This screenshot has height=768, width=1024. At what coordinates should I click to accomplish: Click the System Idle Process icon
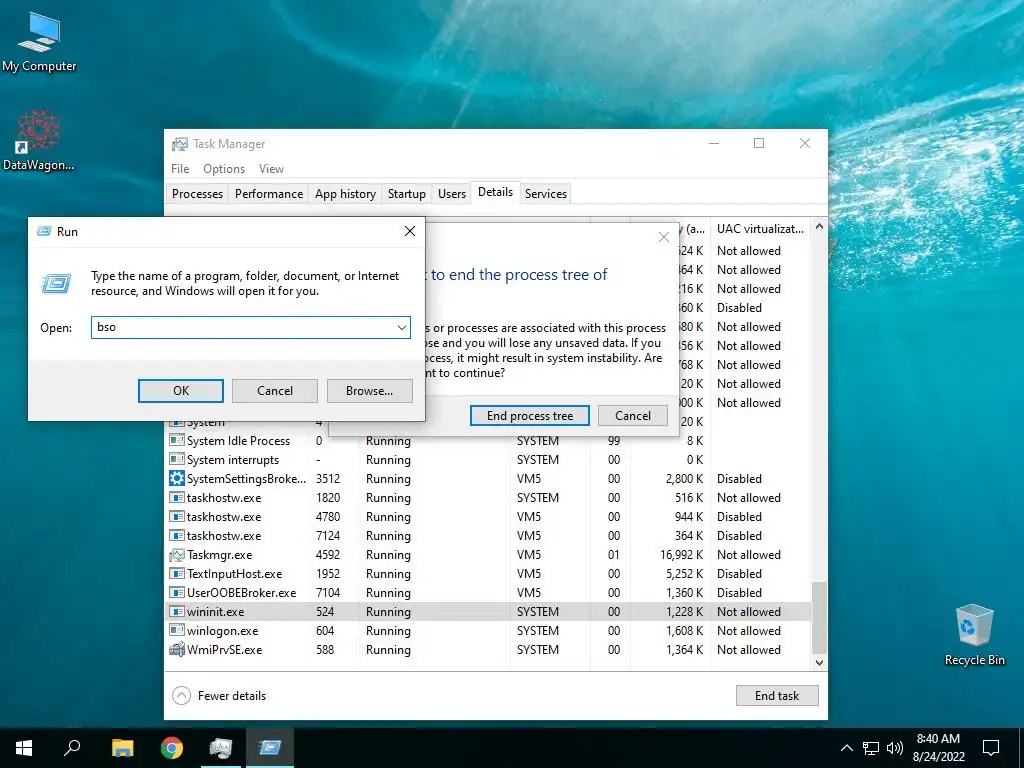(x=176, y=441)
